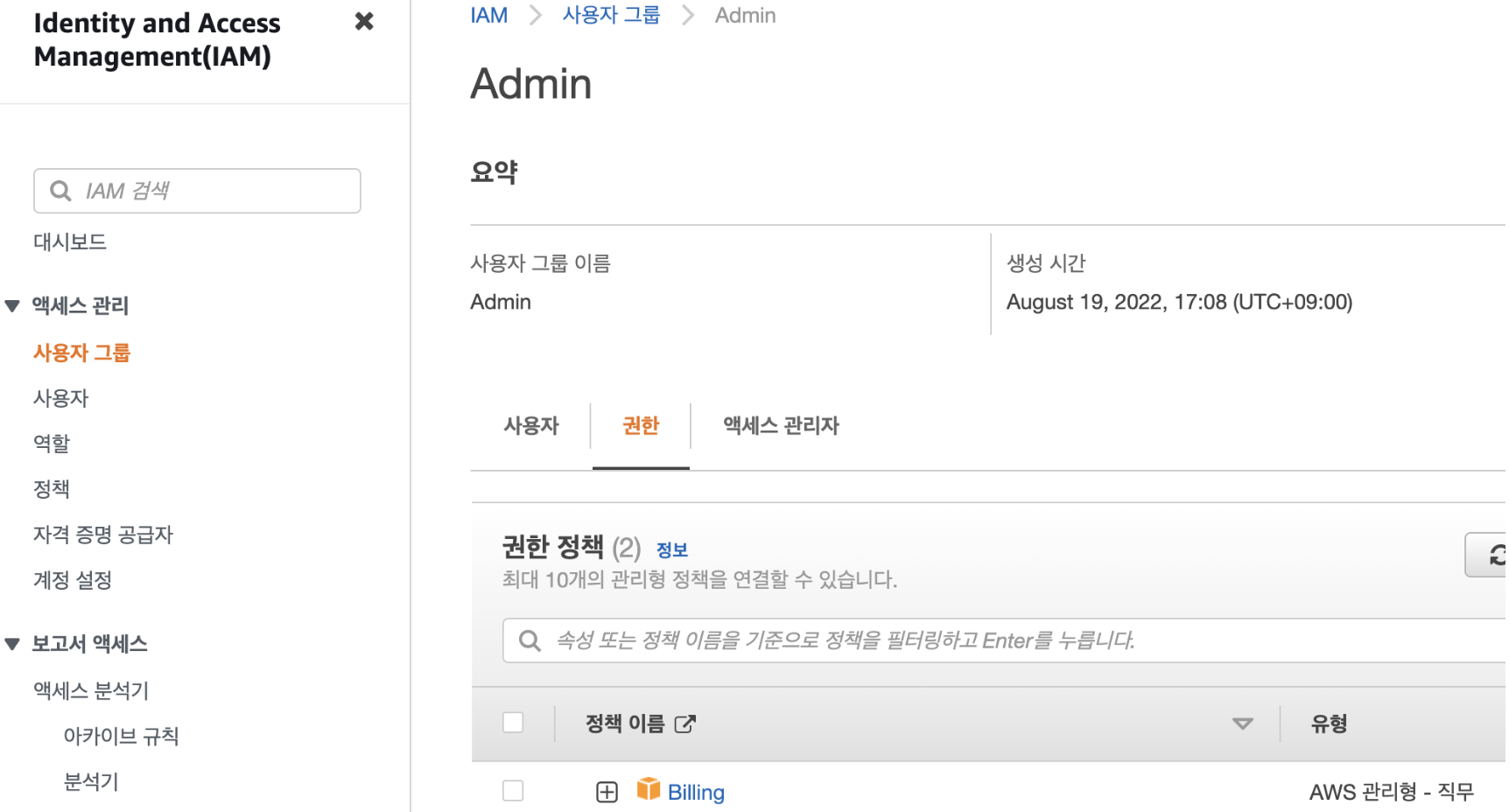Click IAM breadcrumb link
1509x812 pixels.
(x=489, y=16)
